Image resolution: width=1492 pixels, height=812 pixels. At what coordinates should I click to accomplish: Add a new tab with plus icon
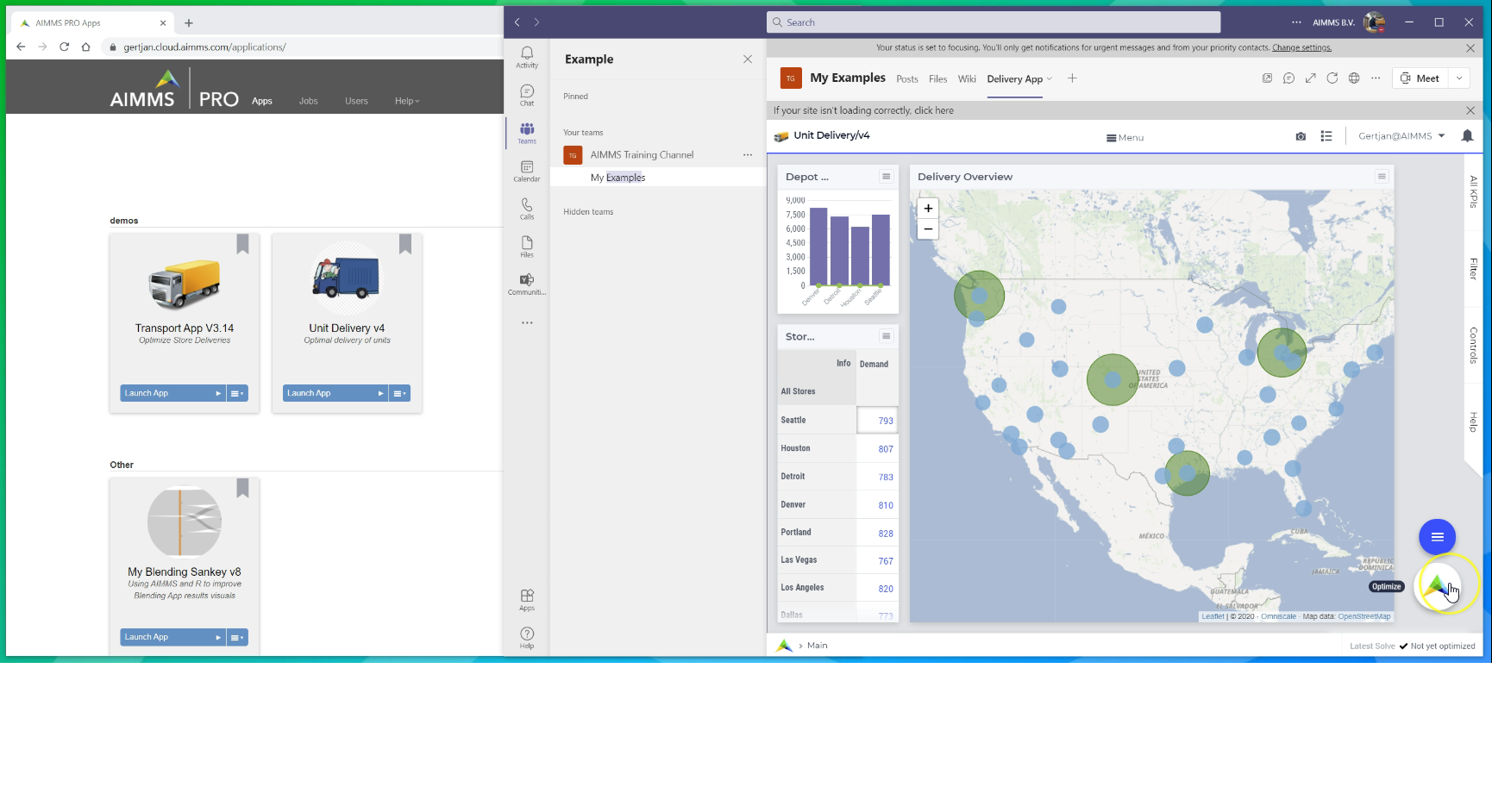[1072, 78]
